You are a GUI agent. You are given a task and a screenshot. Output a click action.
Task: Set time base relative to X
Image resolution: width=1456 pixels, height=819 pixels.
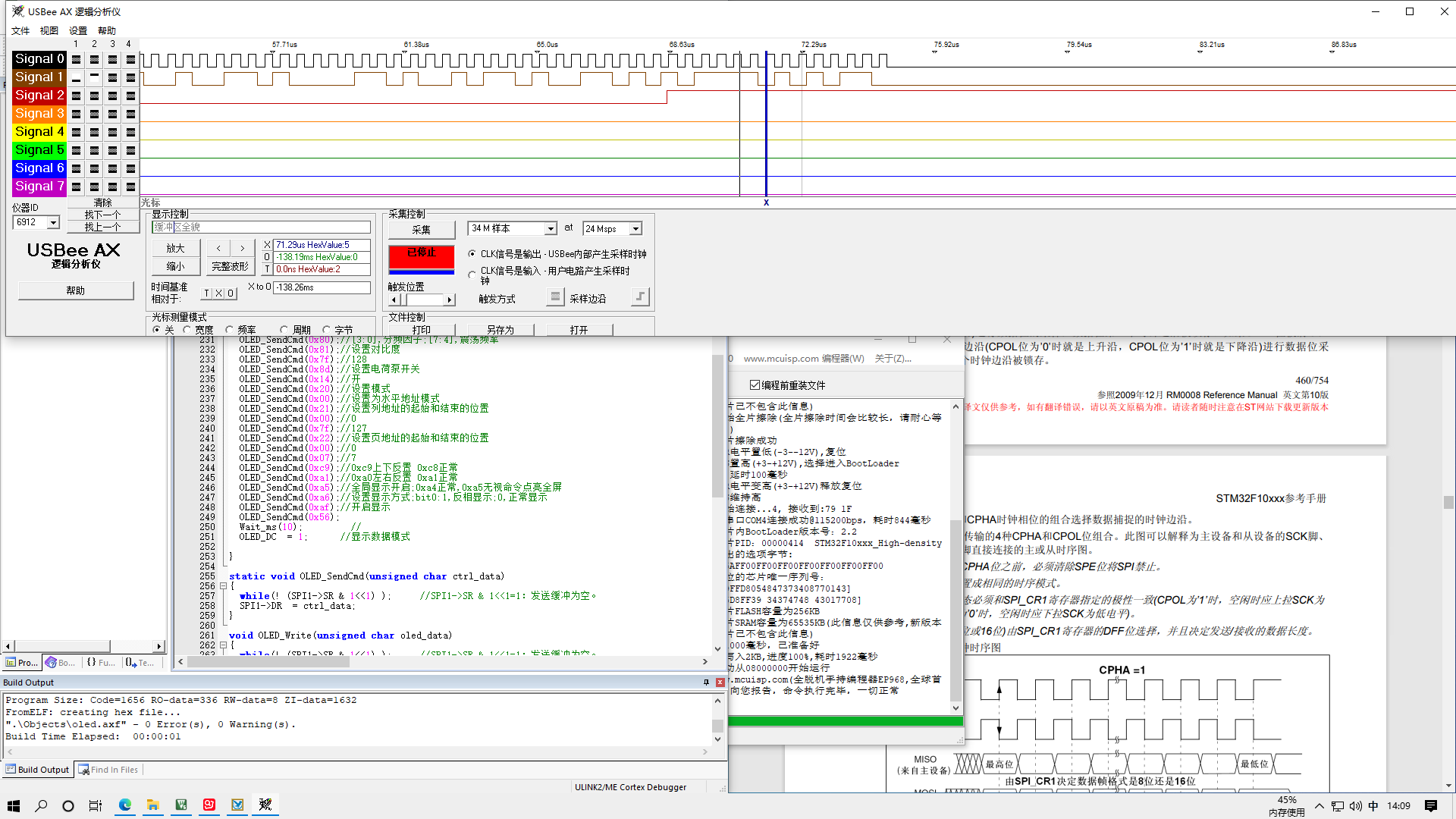pyautogui.click(x=218, y=293)
